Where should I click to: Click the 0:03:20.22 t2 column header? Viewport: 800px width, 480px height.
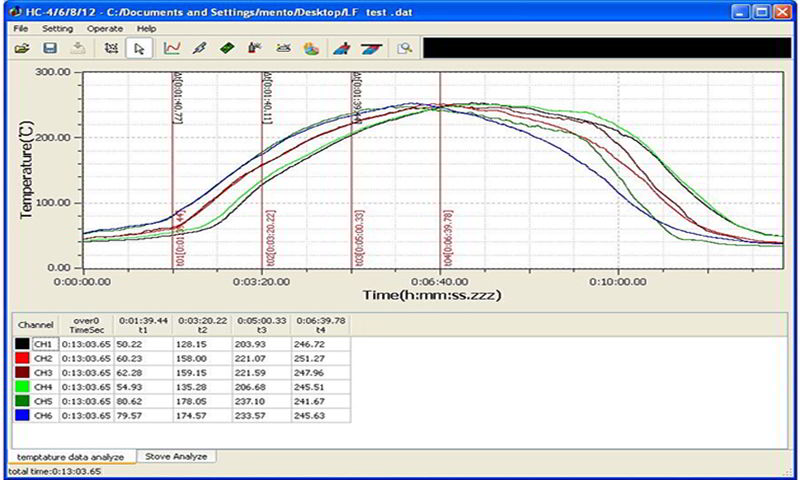point(203,325)
